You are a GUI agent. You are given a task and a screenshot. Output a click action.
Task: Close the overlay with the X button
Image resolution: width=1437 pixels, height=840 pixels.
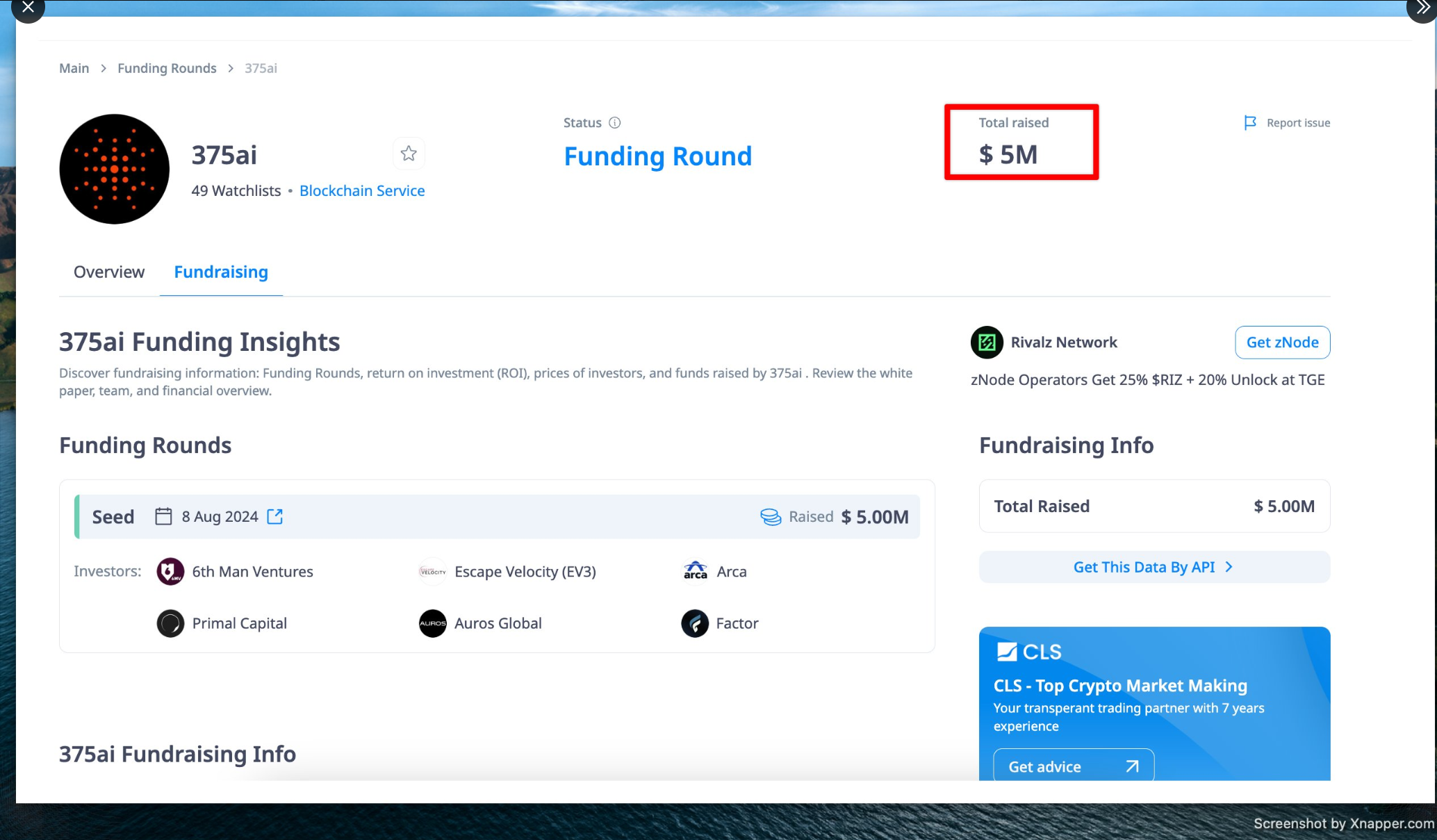coord(28,7)
